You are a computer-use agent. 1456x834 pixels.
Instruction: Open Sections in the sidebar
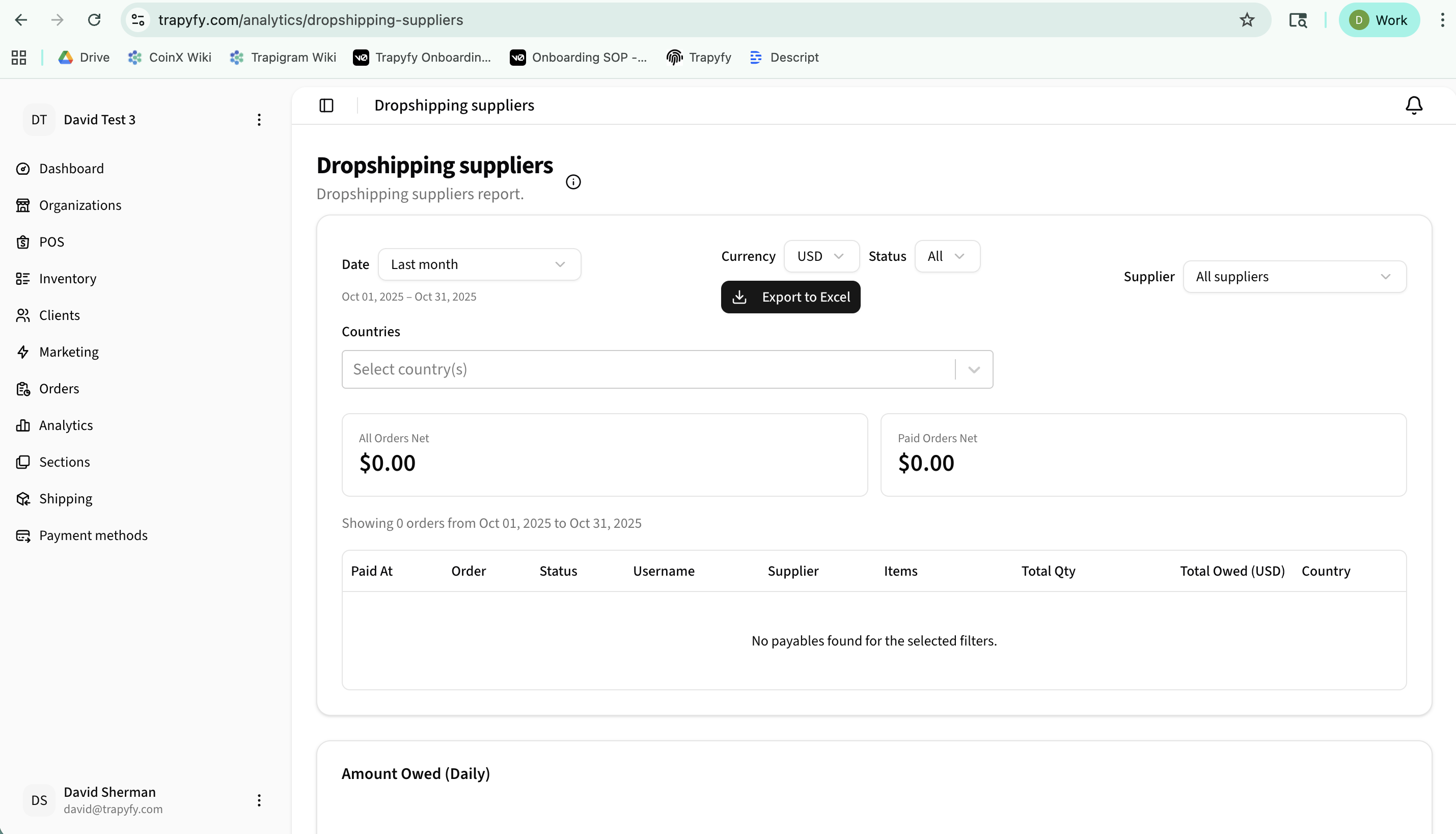[x=52, y=462]
